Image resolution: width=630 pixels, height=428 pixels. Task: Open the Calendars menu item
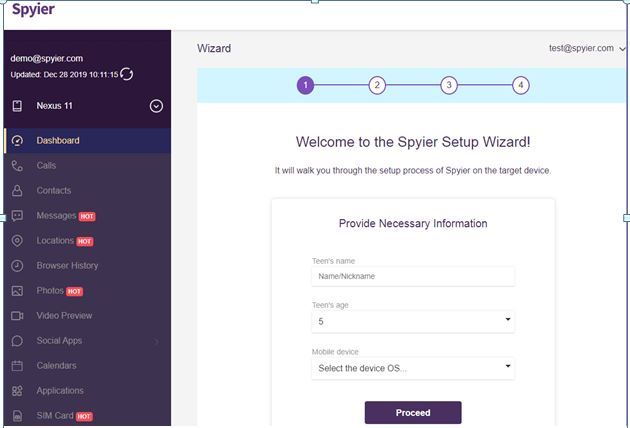(87, 366)
